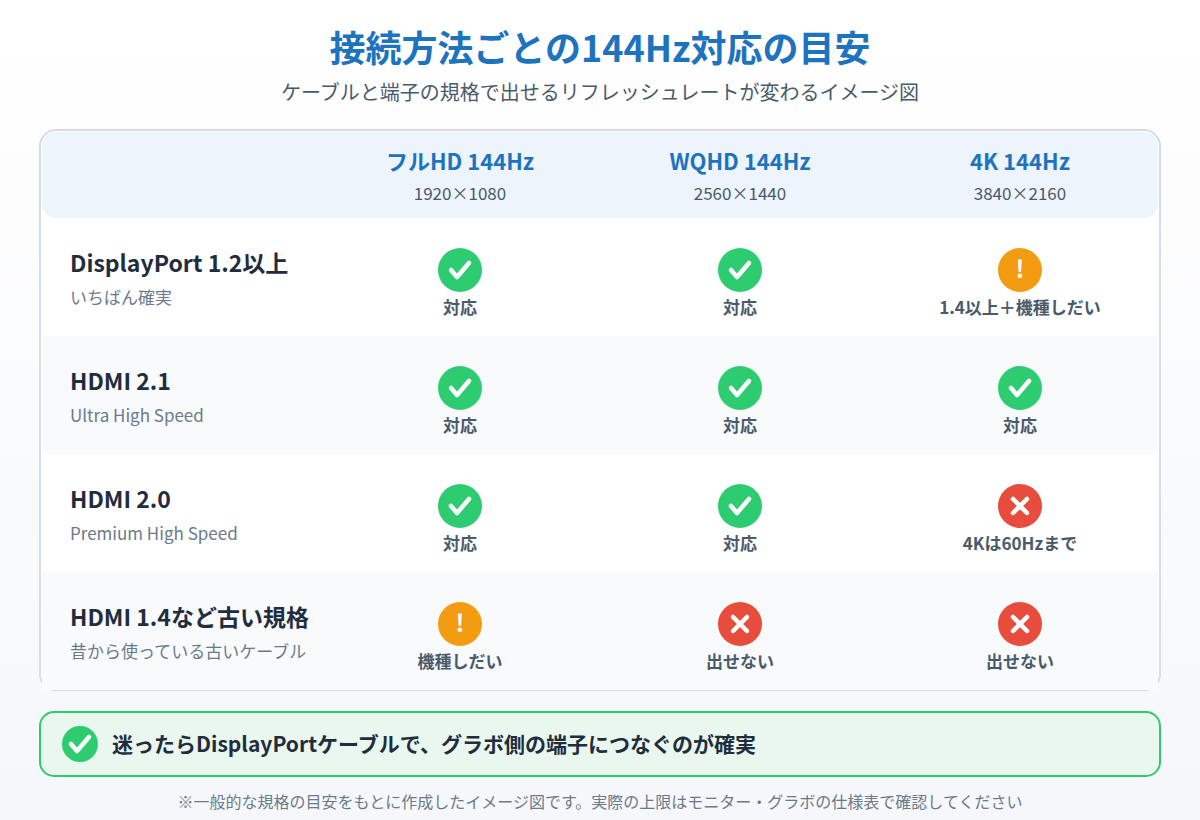This screenshot has height=820, width=1200.
Task: Click the 1.4以上＋機種しだい note
Action: (1020, 308)
